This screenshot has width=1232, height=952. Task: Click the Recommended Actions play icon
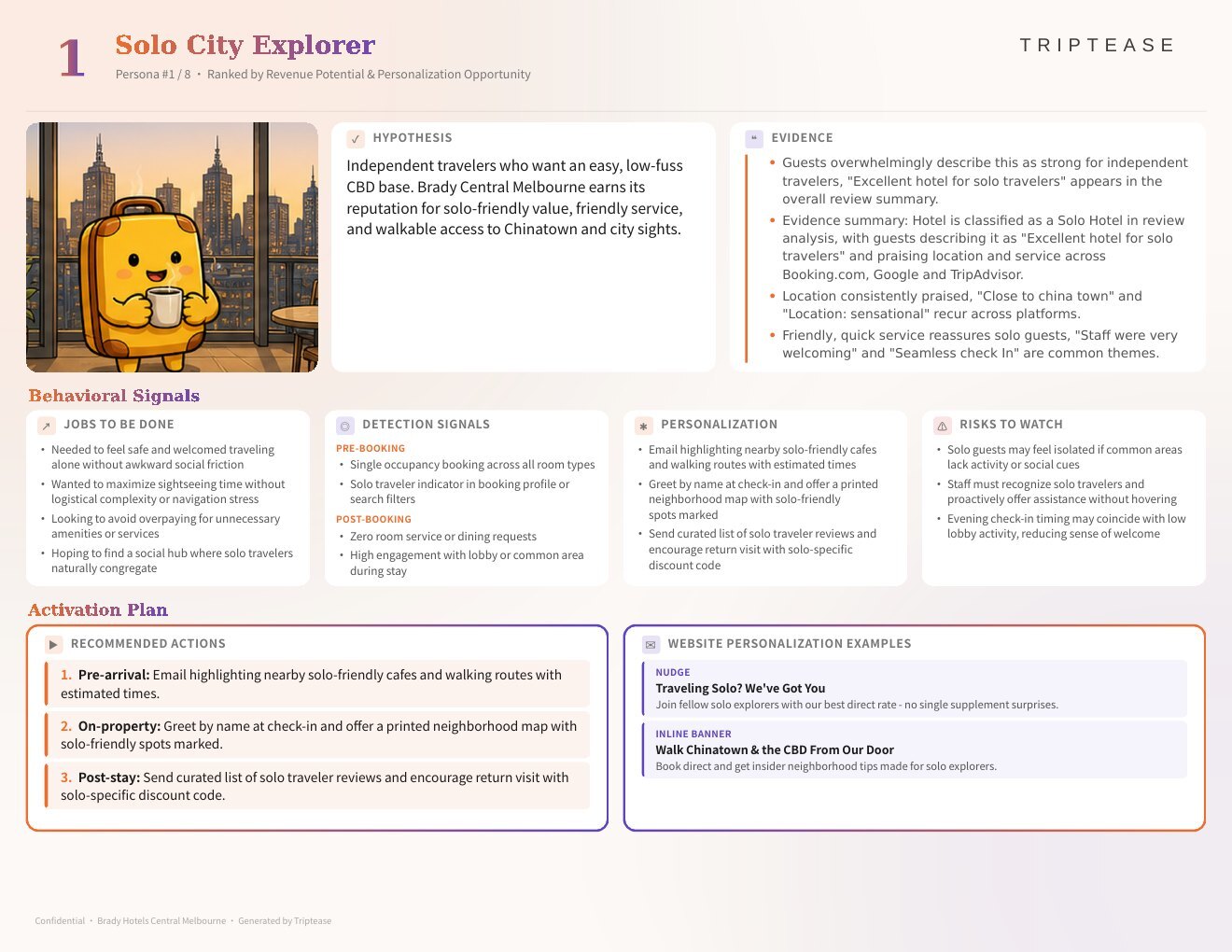pyautogui.click(x=53, y=645)
